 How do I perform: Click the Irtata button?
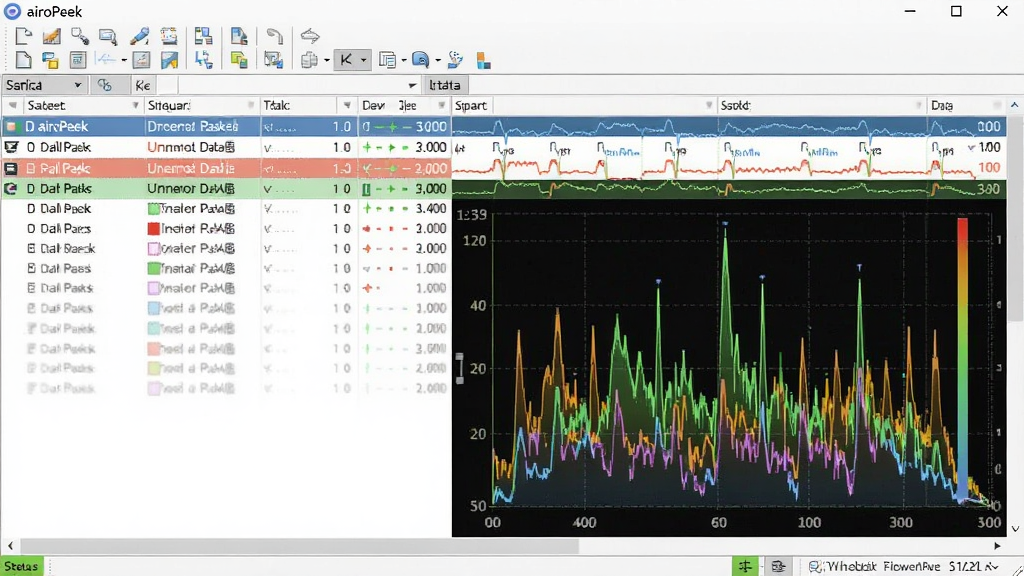(445, 85)
